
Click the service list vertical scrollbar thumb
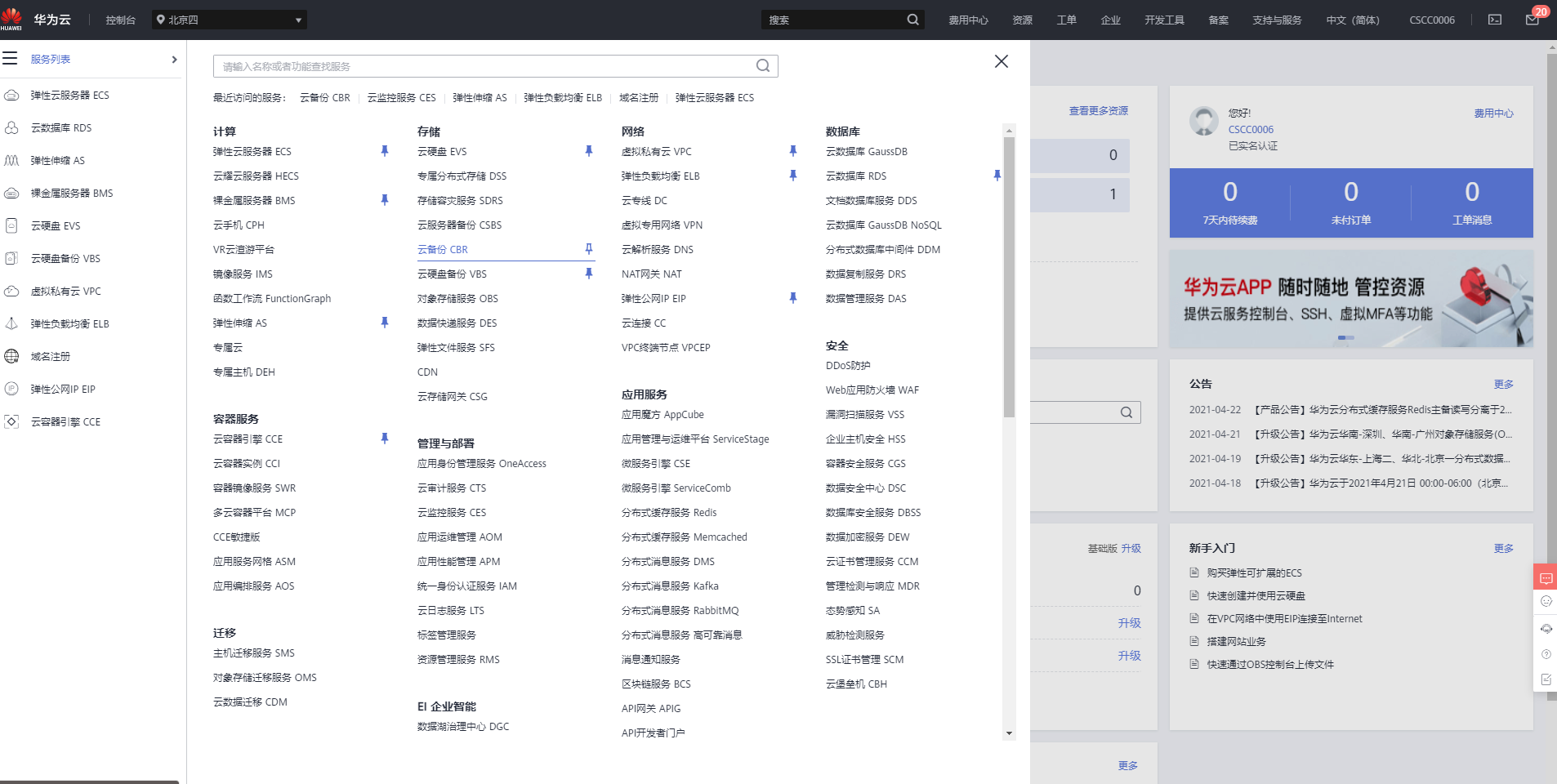1010,276
